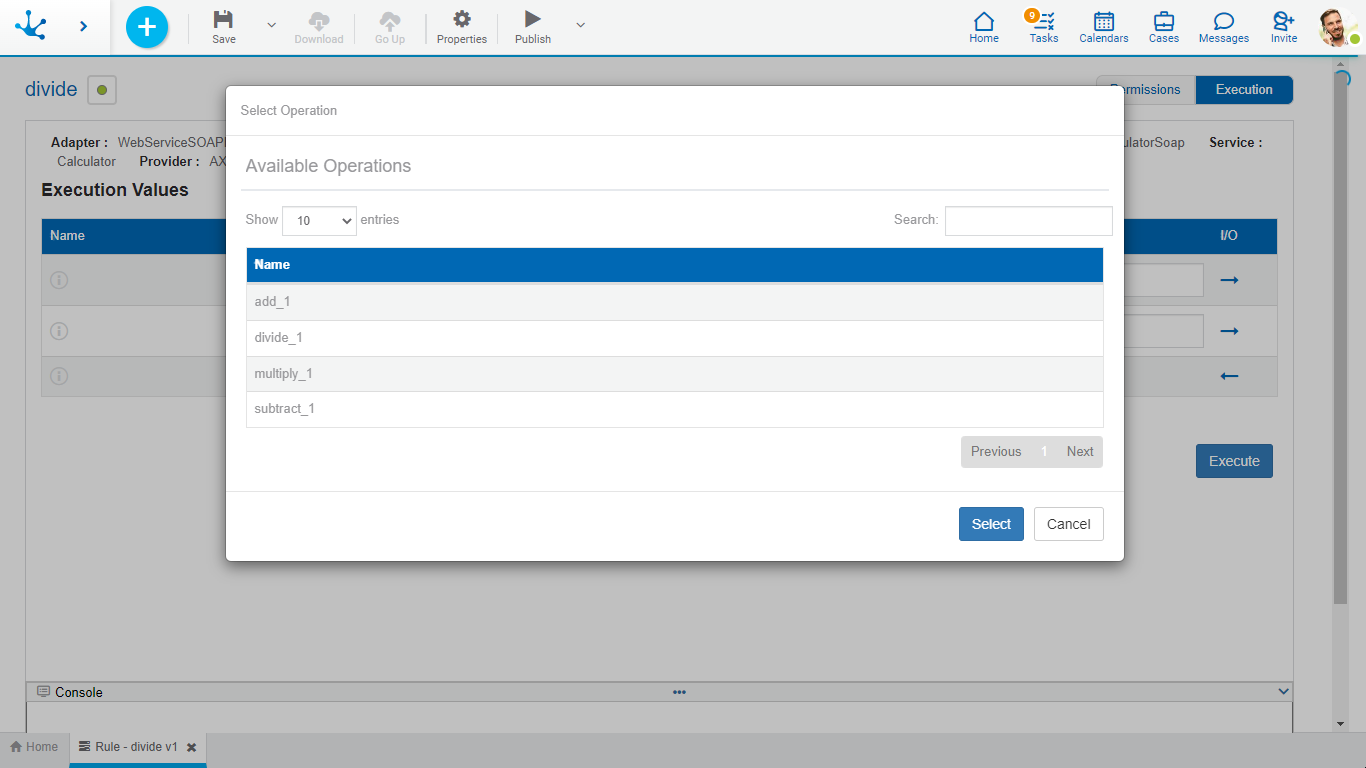
Task: Open Properties gear in toolbar
Action: (461, 20)
